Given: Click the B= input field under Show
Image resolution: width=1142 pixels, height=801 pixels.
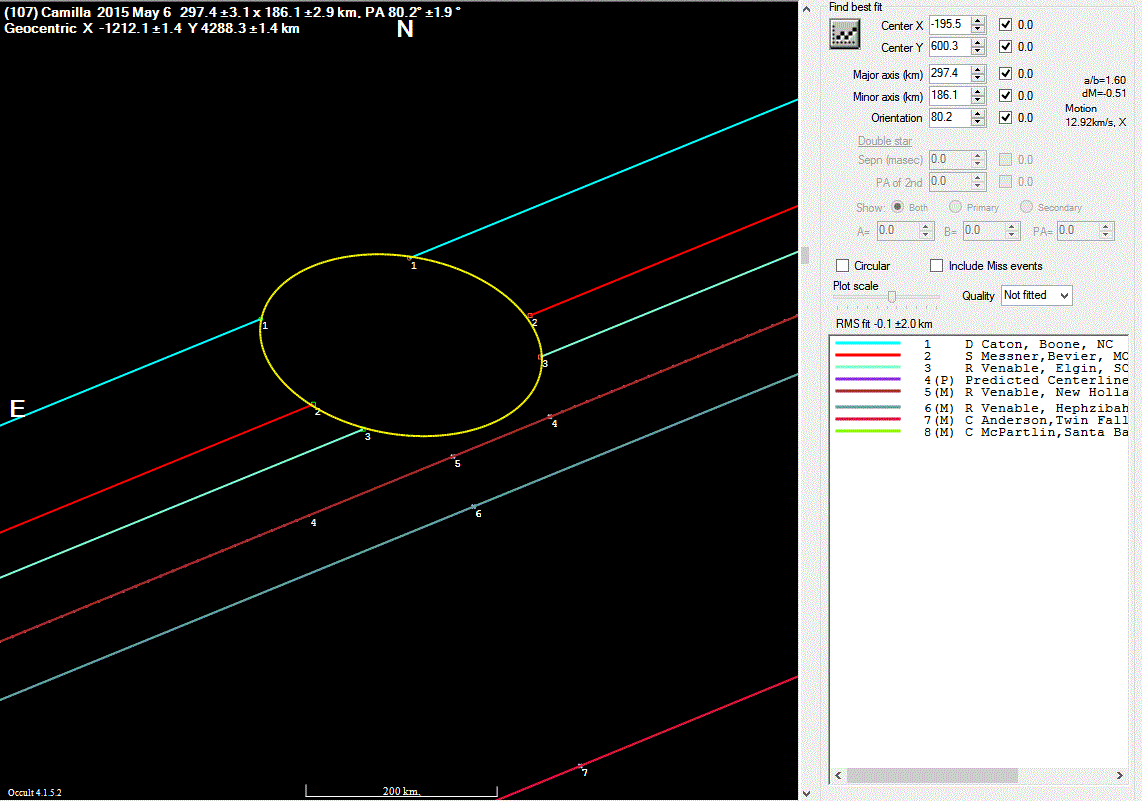Looking at the screenshot, I should point(983,231).
